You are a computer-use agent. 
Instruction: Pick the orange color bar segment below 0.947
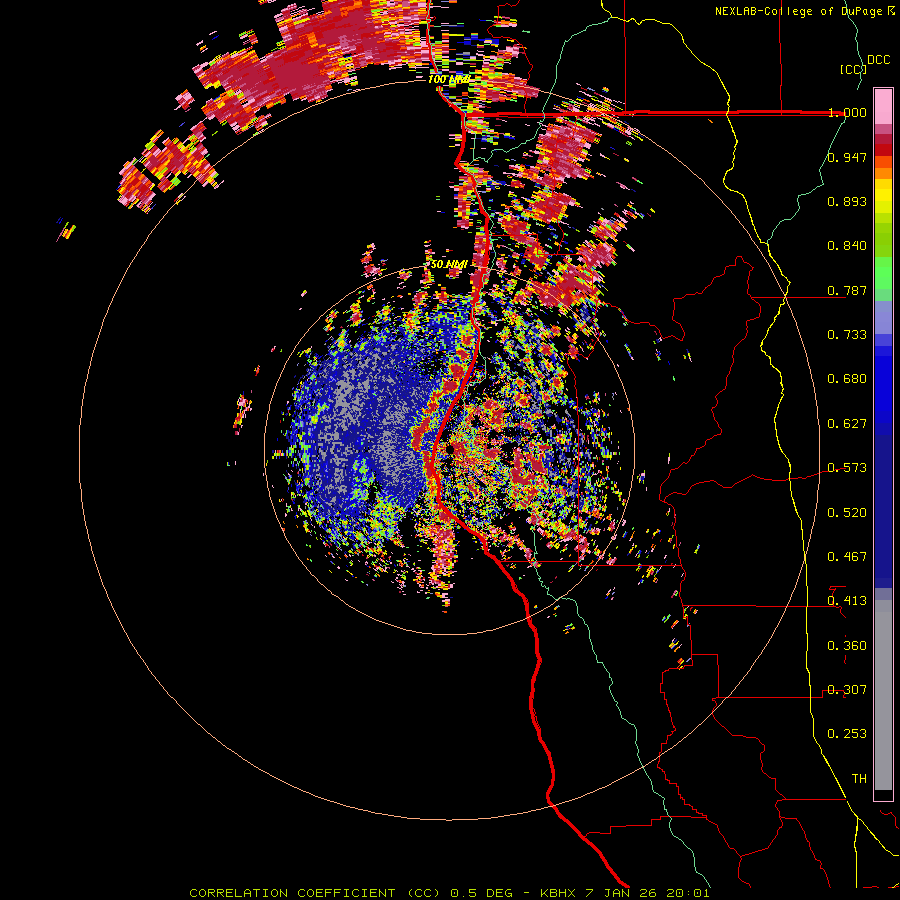click(x=883, y=173)
